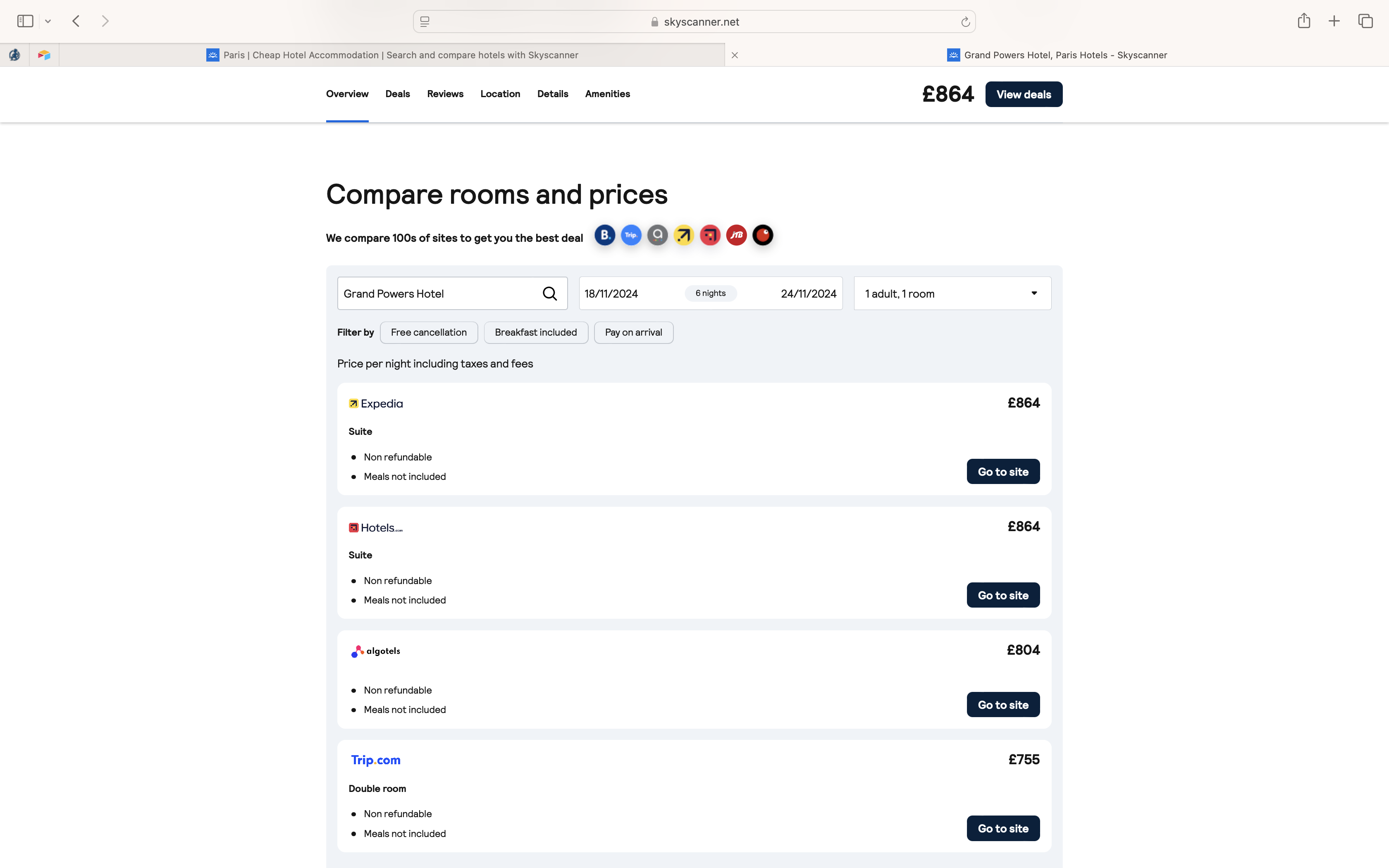Click the Safari sidebar toggle icon
This screenshot has width=1389, height=868.
pos(25,21)
